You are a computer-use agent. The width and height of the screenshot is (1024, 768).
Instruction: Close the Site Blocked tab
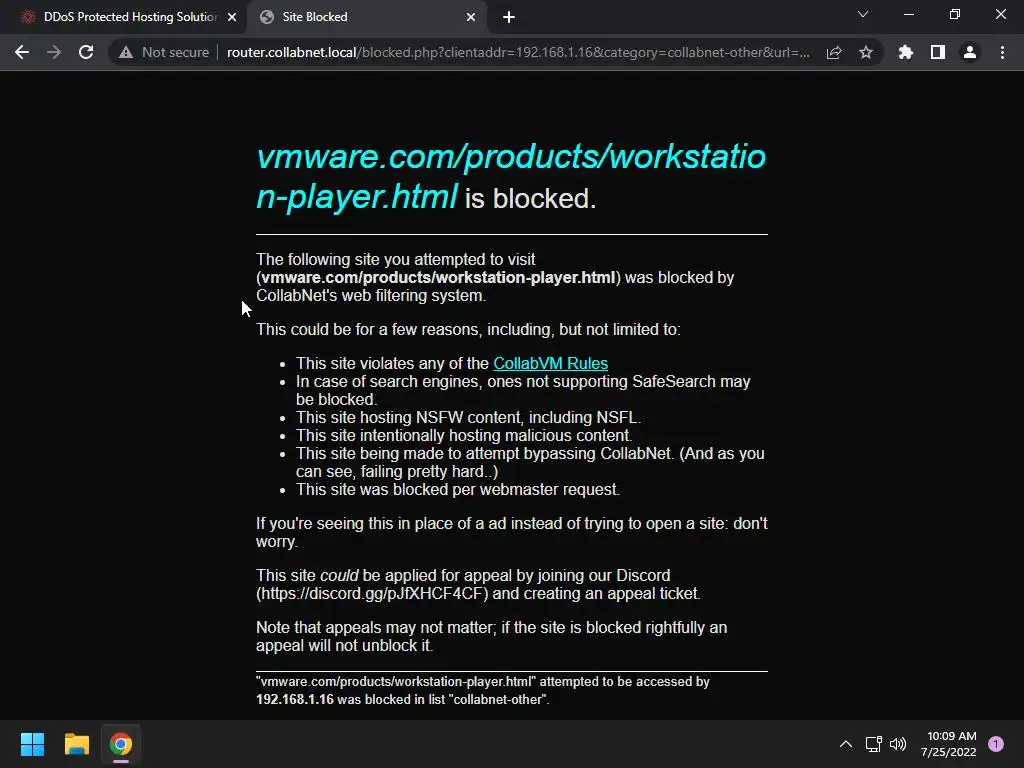click(x=471, y=17)
